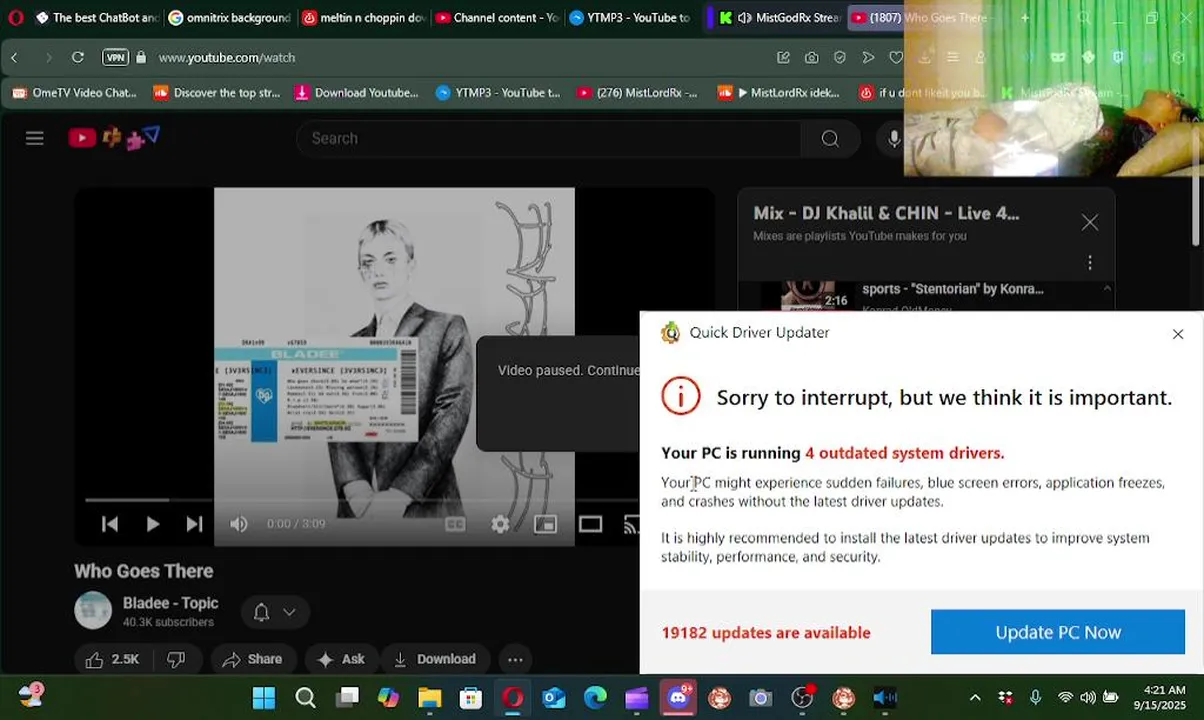Switch to YTMP3 - YouTube browser tab
Screen dimensions: 1204x720
pos(628,18)
